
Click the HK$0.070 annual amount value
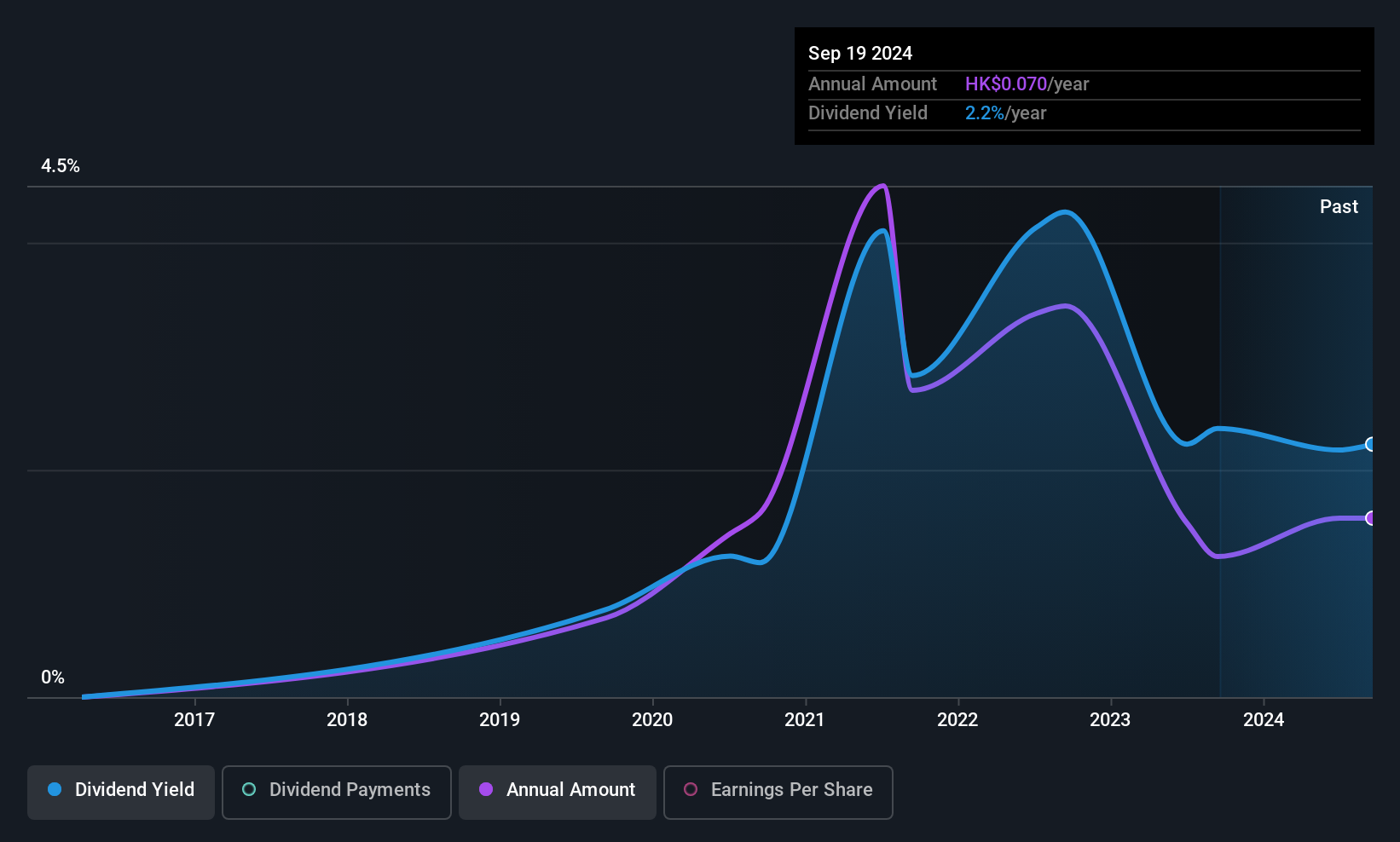coord(1006,84)
